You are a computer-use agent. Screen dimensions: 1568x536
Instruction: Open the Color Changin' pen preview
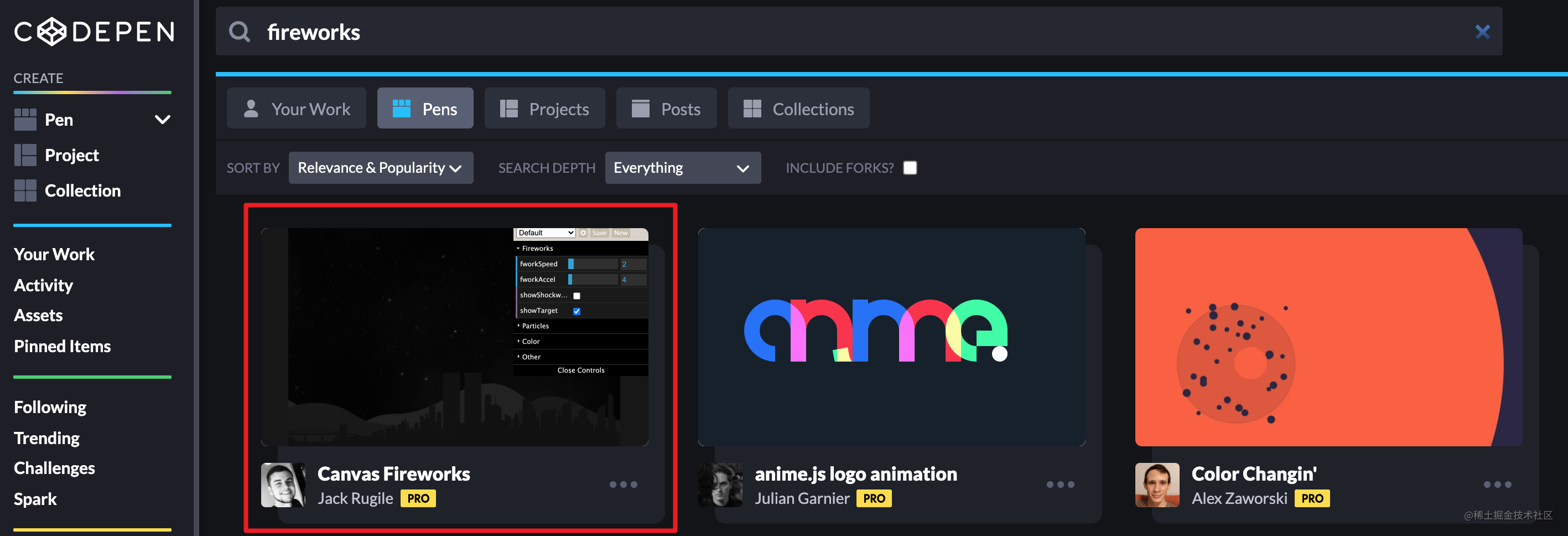(1328, 337)
